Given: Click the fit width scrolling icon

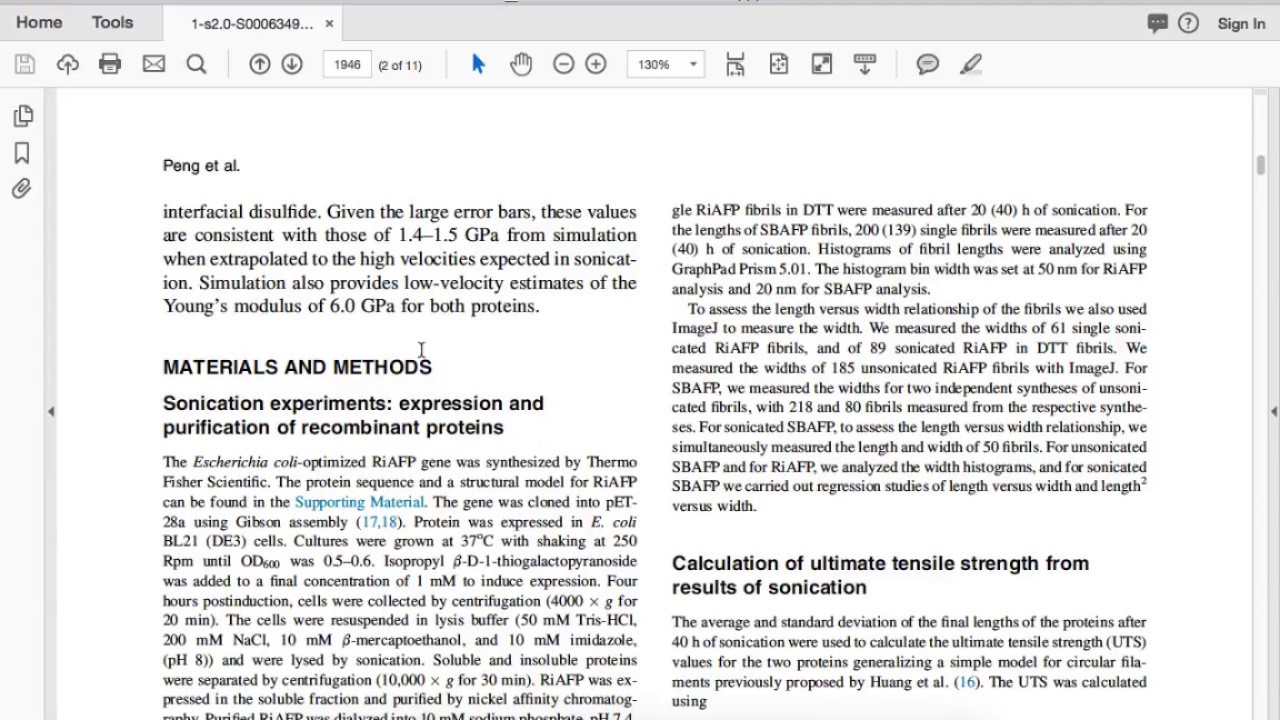Looking at the screenshot, I should click(735, 64).
